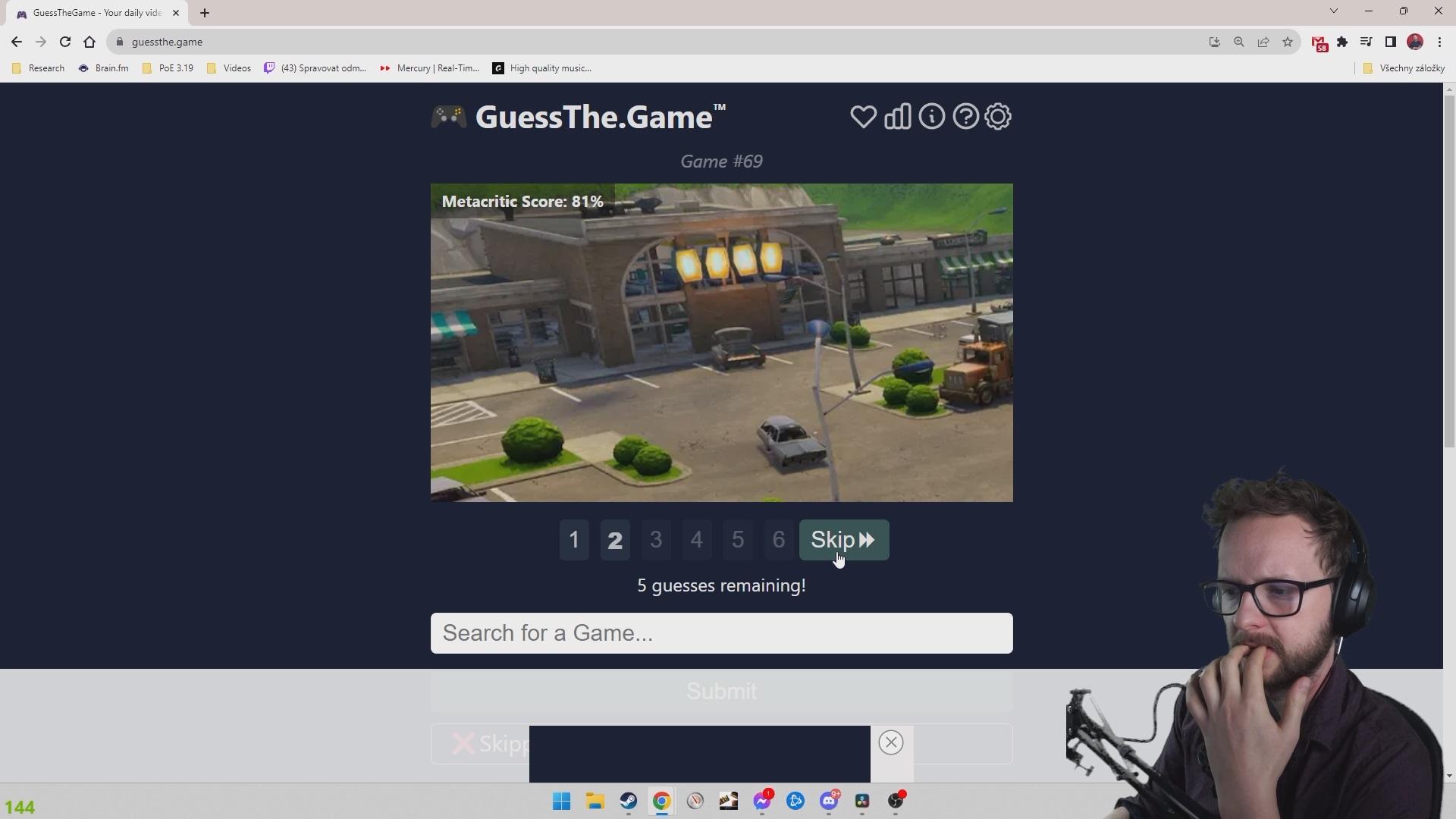Focus the Search for a Game field
The height and width of the screenshot is (819, 1456).
click(x=721, y=633)
